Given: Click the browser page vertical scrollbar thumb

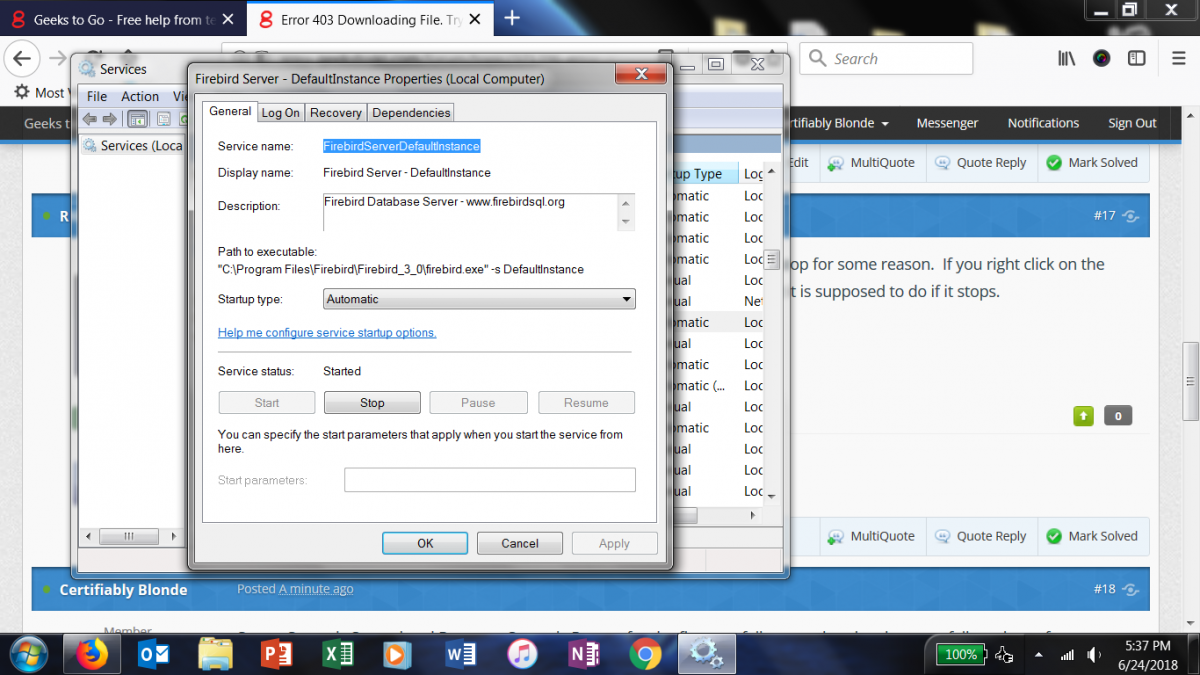Looking at the screenshot, I should click(x=1190, y=381).
